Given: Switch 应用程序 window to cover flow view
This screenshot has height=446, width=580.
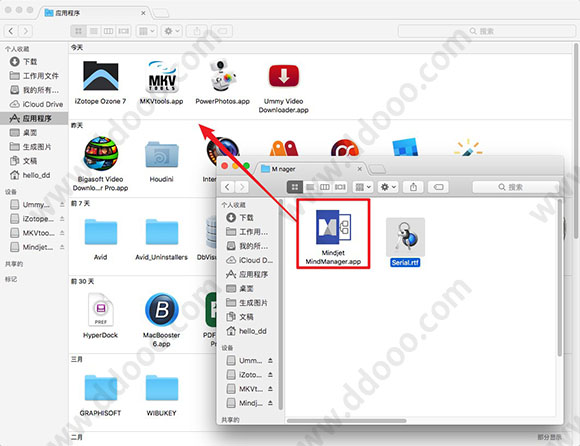Looking at the screenshot, I should click(124, 31).
